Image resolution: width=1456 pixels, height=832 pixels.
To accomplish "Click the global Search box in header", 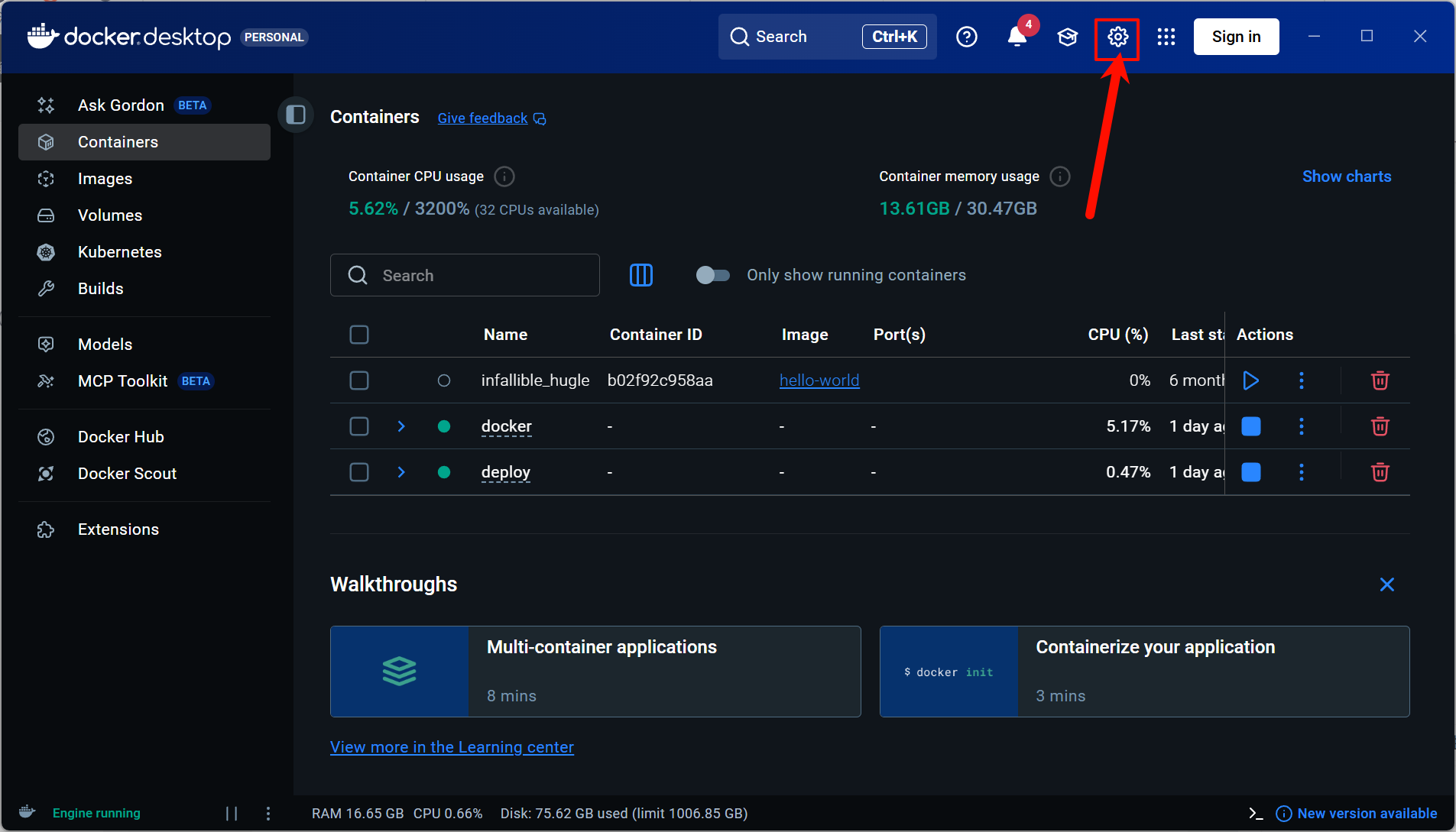I will tap(827, 37).
